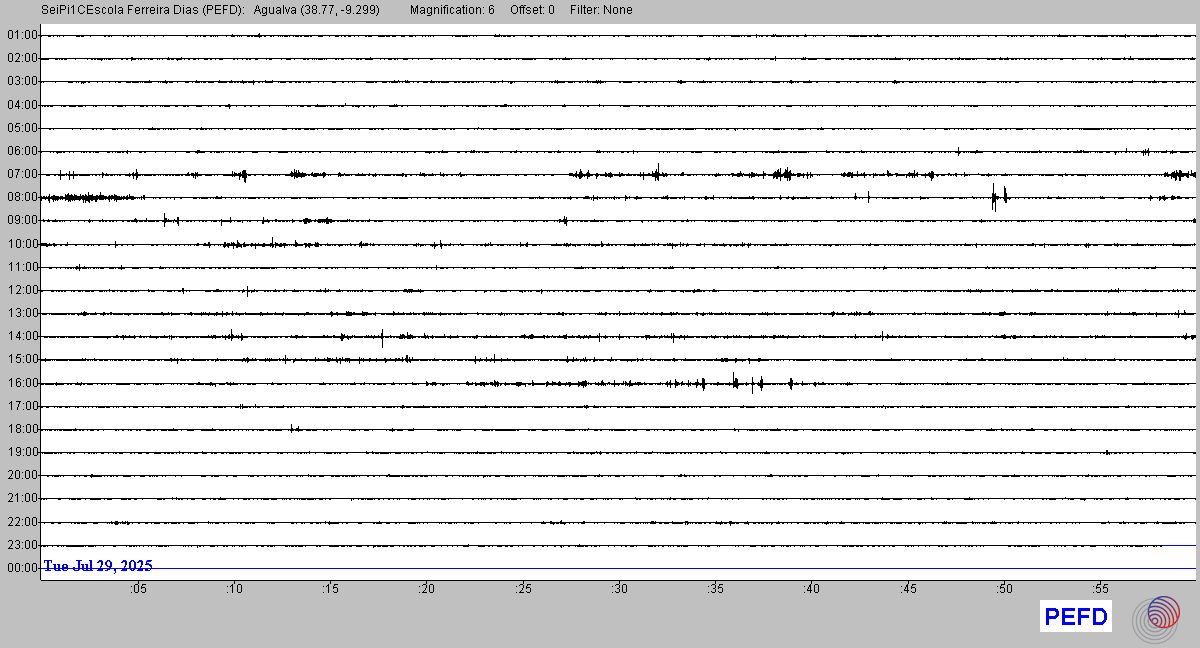Click the 23:00 hour label

point(22,545)
